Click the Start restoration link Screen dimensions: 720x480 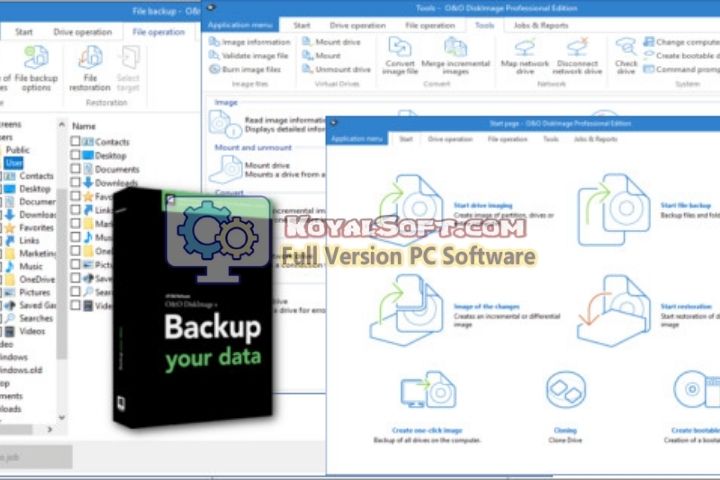[x=686, y=306]
